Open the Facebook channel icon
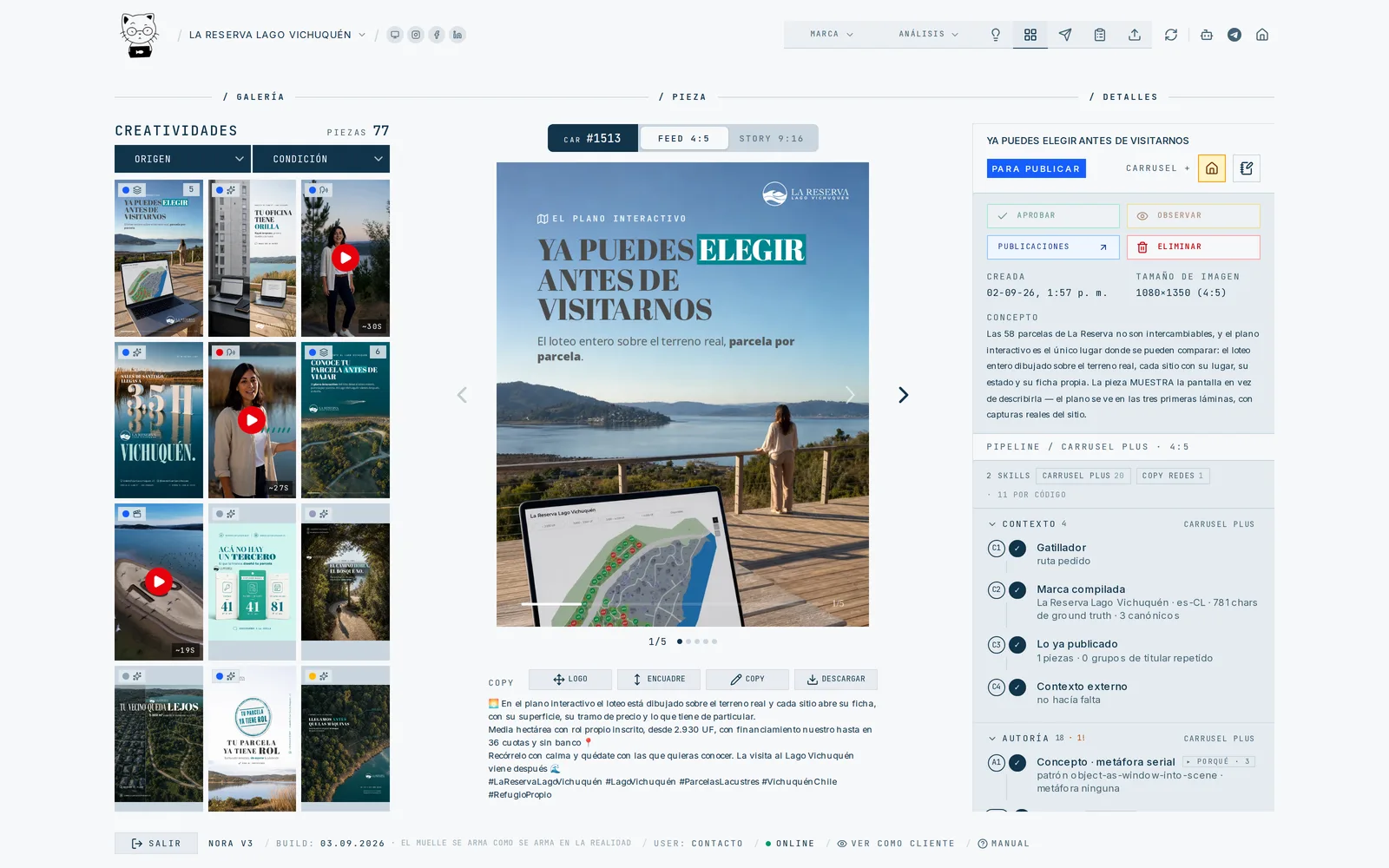The image size is (1389, 868). [x=437, y=35]
